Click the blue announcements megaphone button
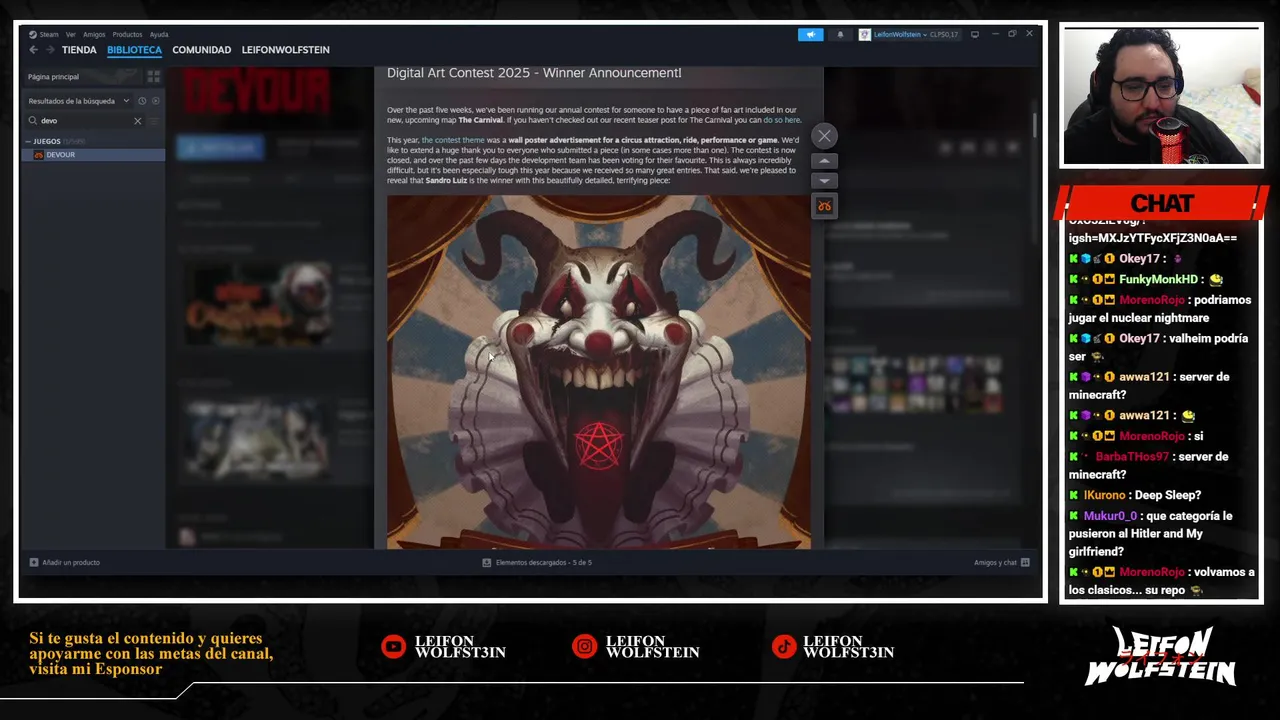The width and height of the screenshot is (1280, 720). click(x=810, y=34)
